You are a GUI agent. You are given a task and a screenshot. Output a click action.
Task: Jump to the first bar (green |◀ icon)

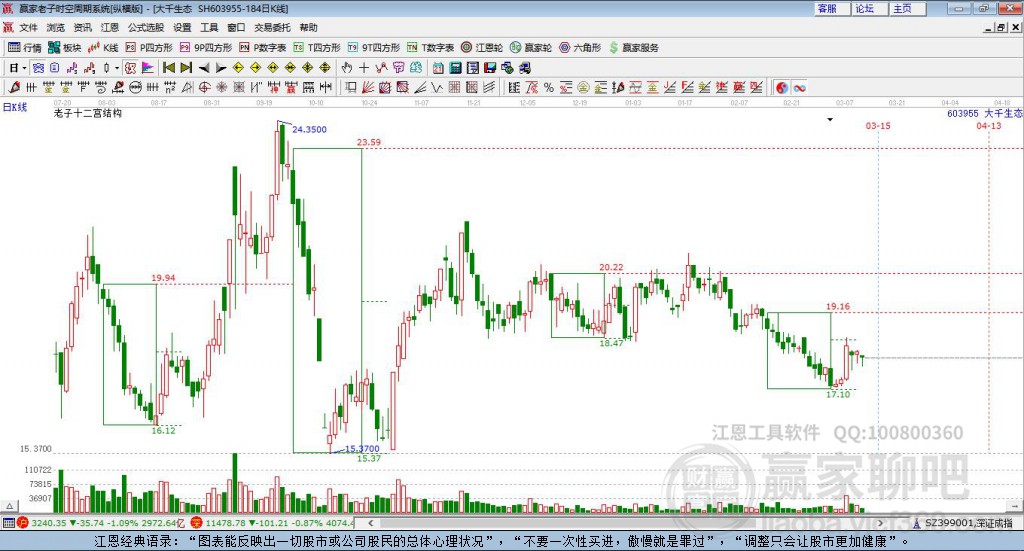click(168, 68)
